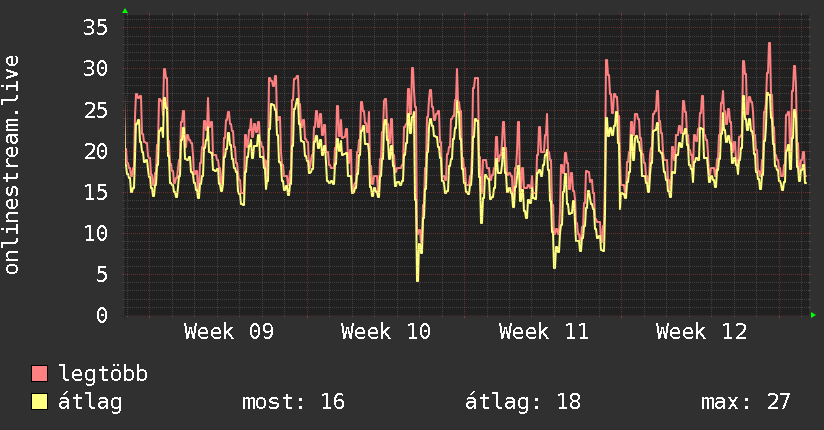Click the y-axis value 0
824x430 pixels.
(102, 315)
